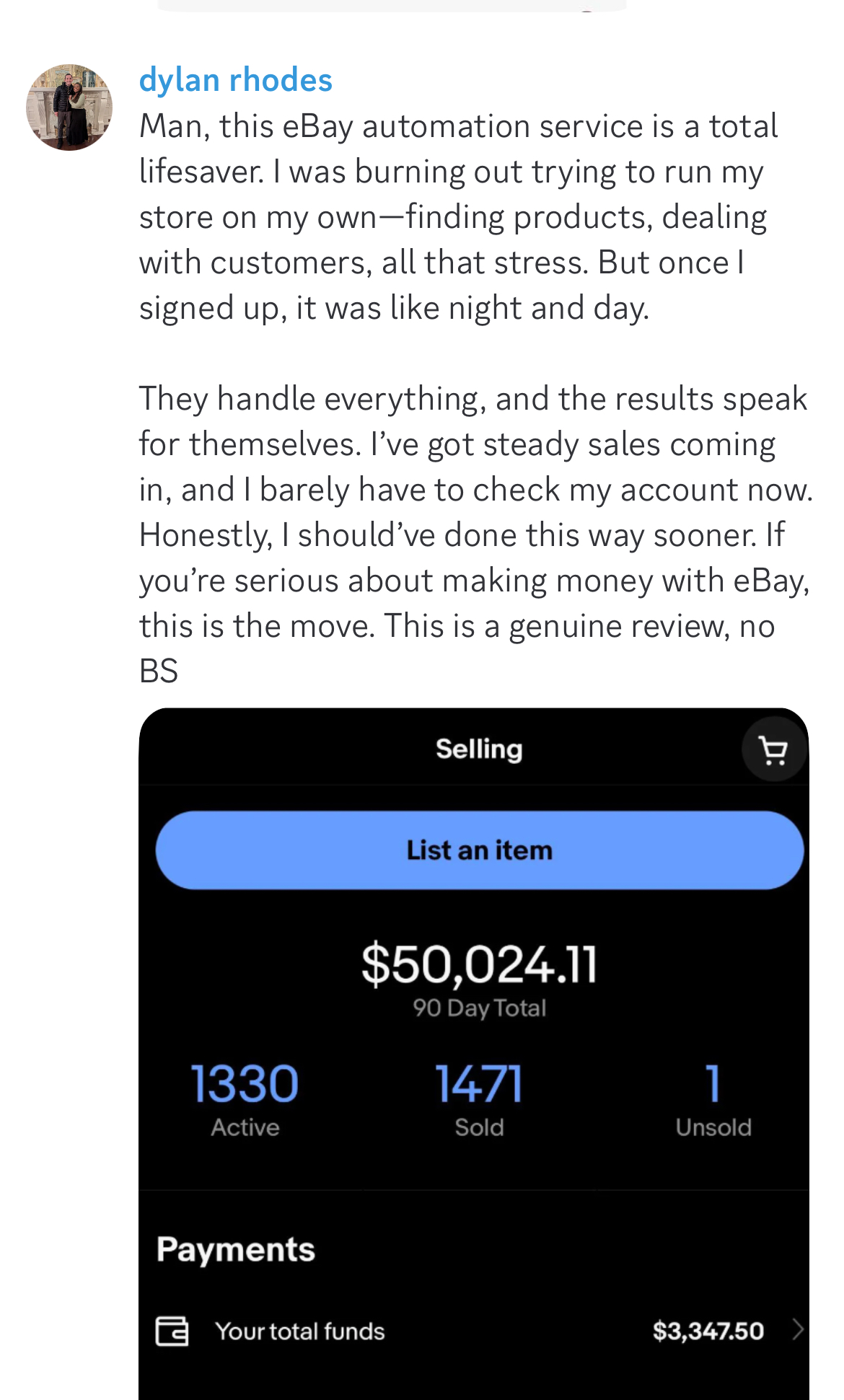Tap the number 1330 in blue
The height and width of the screenshot is (1400, 844).
(x=245, y=1084)
